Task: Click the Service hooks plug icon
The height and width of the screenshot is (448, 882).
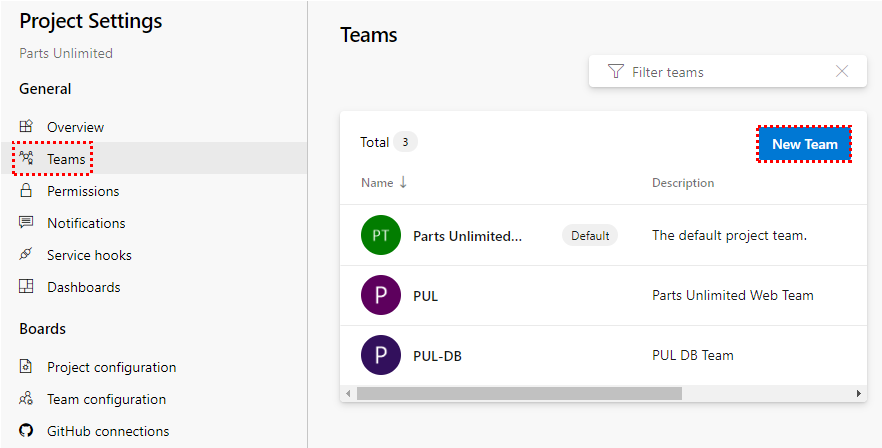Action: (26, 254)
